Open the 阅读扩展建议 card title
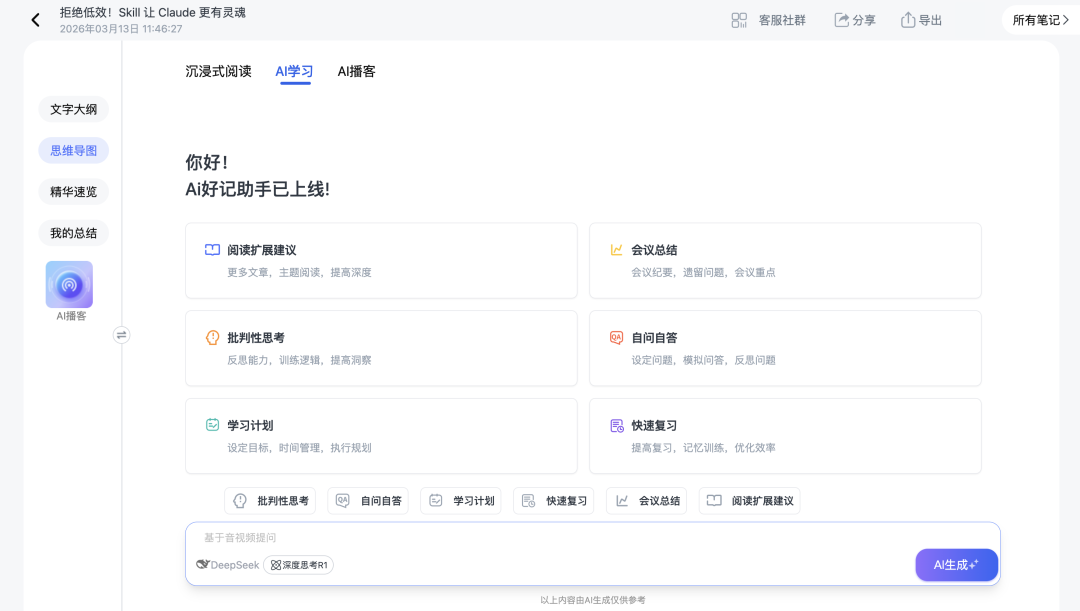 262,250
